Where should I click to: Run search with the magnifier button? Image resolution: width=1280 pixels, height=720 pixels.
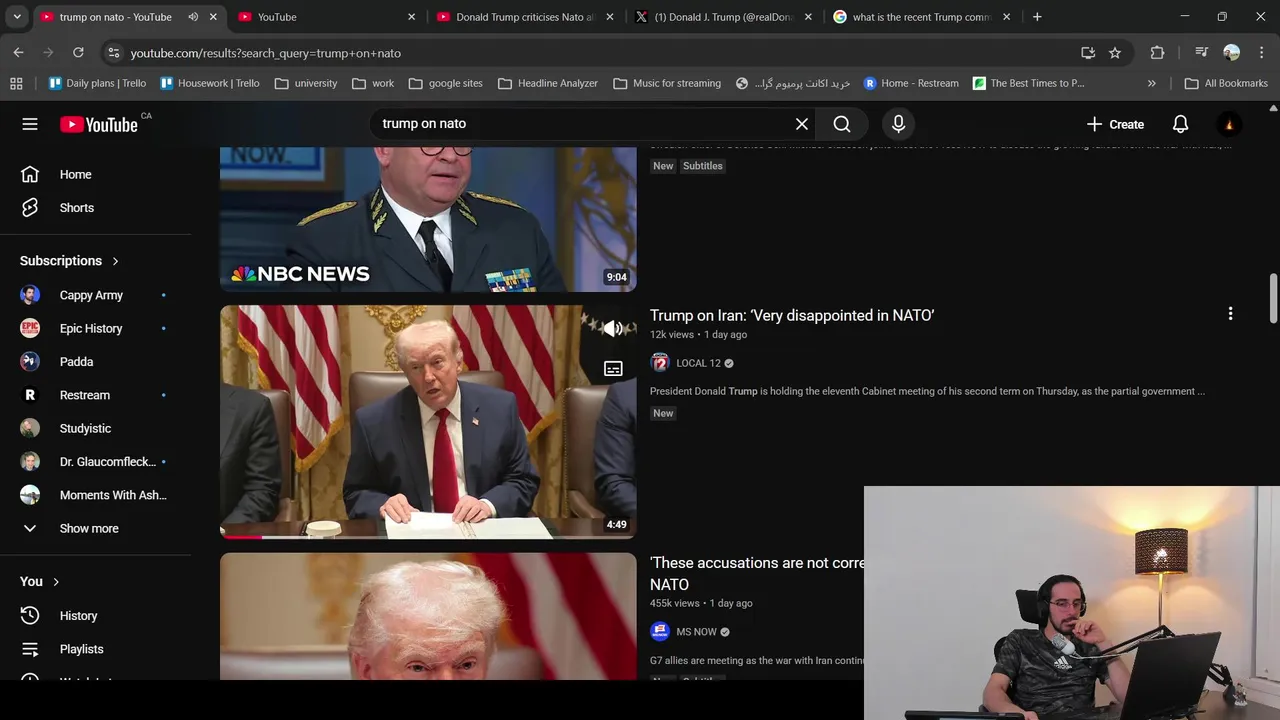tap(842, 124)
